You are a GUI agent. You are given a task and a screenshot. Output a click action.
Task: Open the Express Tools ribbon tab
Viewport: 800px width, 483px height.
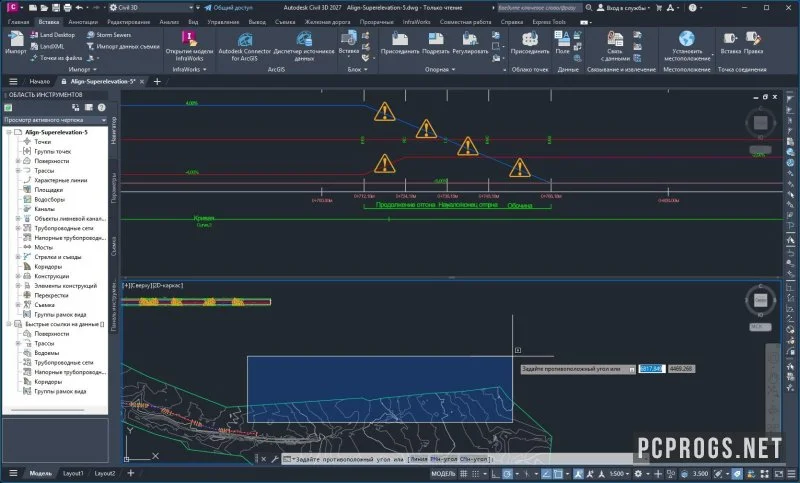[548, 22]
